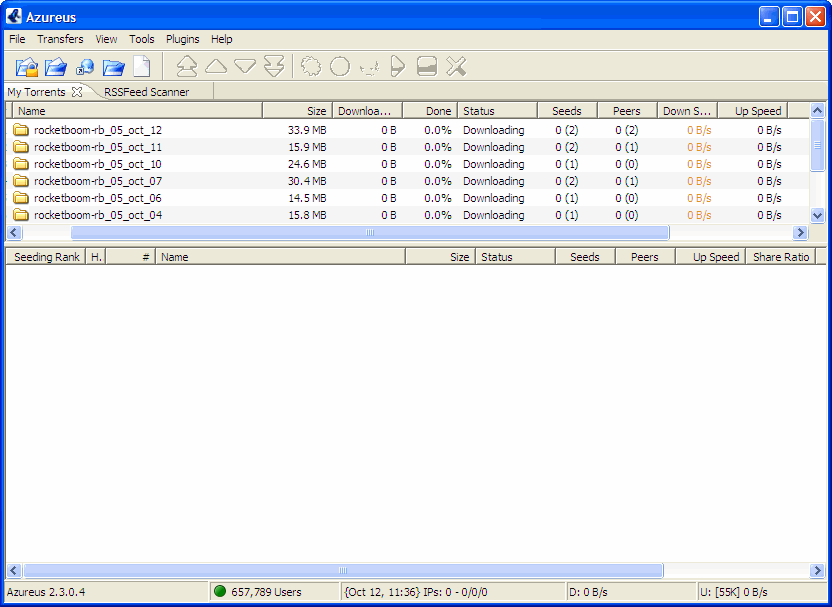Viewport: 832px width, 607px height.
Task: Click the move down triangle icon
Action: click(x=245, y=67)
